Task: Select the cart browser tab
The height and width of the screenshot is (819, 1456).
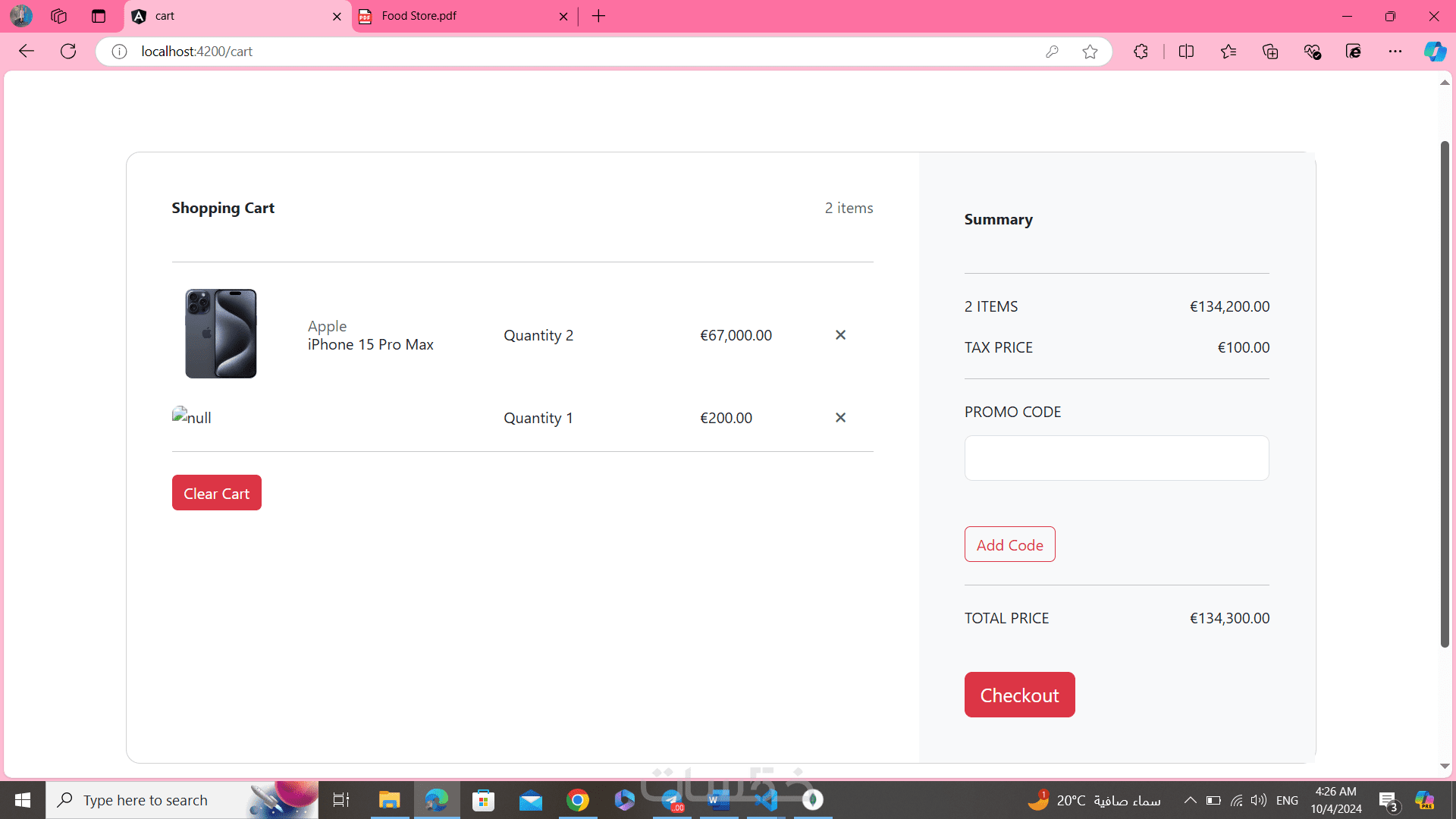Action: pyautogui.click(x=227, y=16)
